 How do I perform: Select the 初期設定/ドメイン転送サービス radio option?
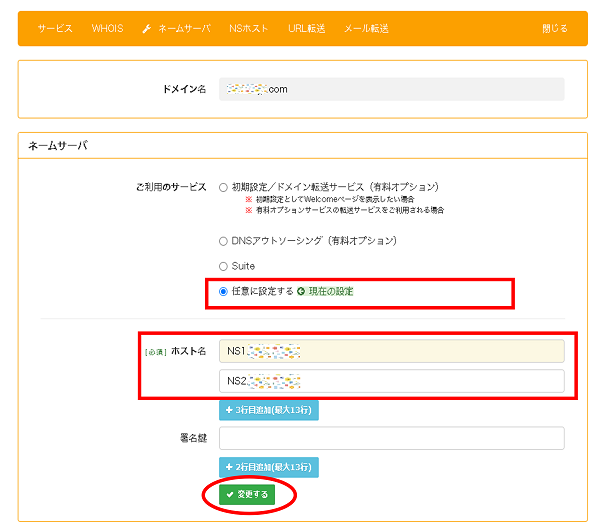223,187
